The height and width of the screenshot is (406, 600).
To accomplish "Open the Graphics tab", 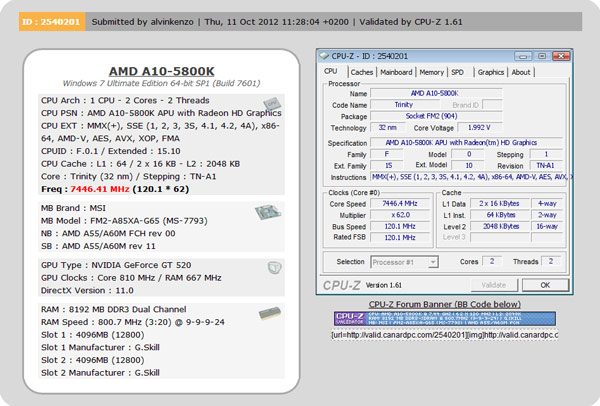I will 491,72.
